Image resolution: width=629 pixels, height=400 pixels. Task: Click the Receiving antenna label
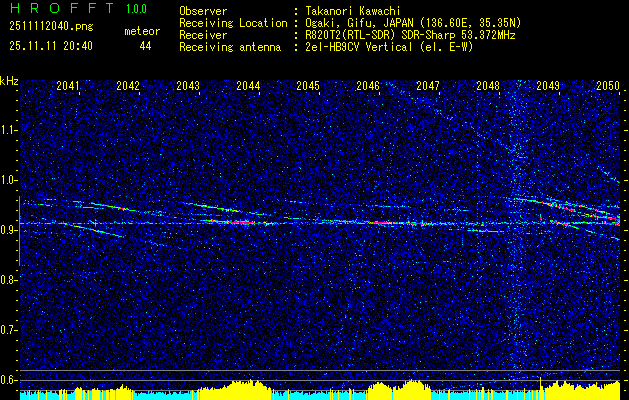coord(230,47)
